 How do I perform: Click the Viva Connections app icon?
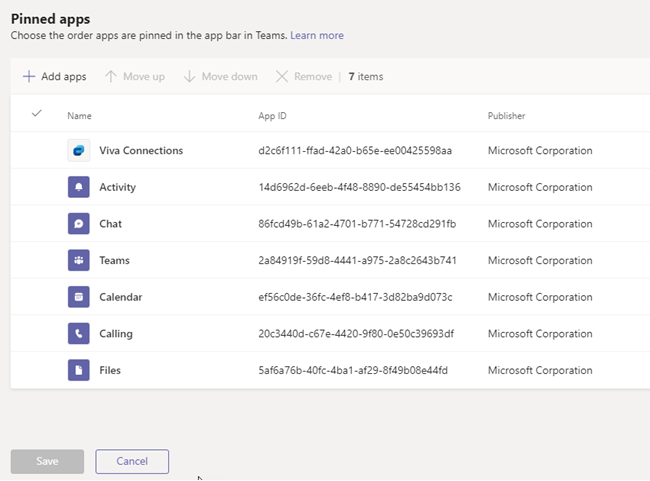[78, 151]
